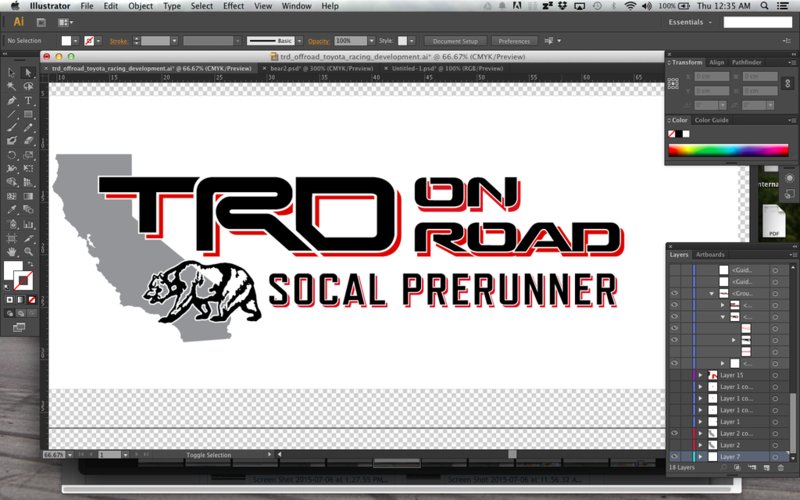Select the Type tool
This screenshot has width=800, height=500.
tap(28, 101)
